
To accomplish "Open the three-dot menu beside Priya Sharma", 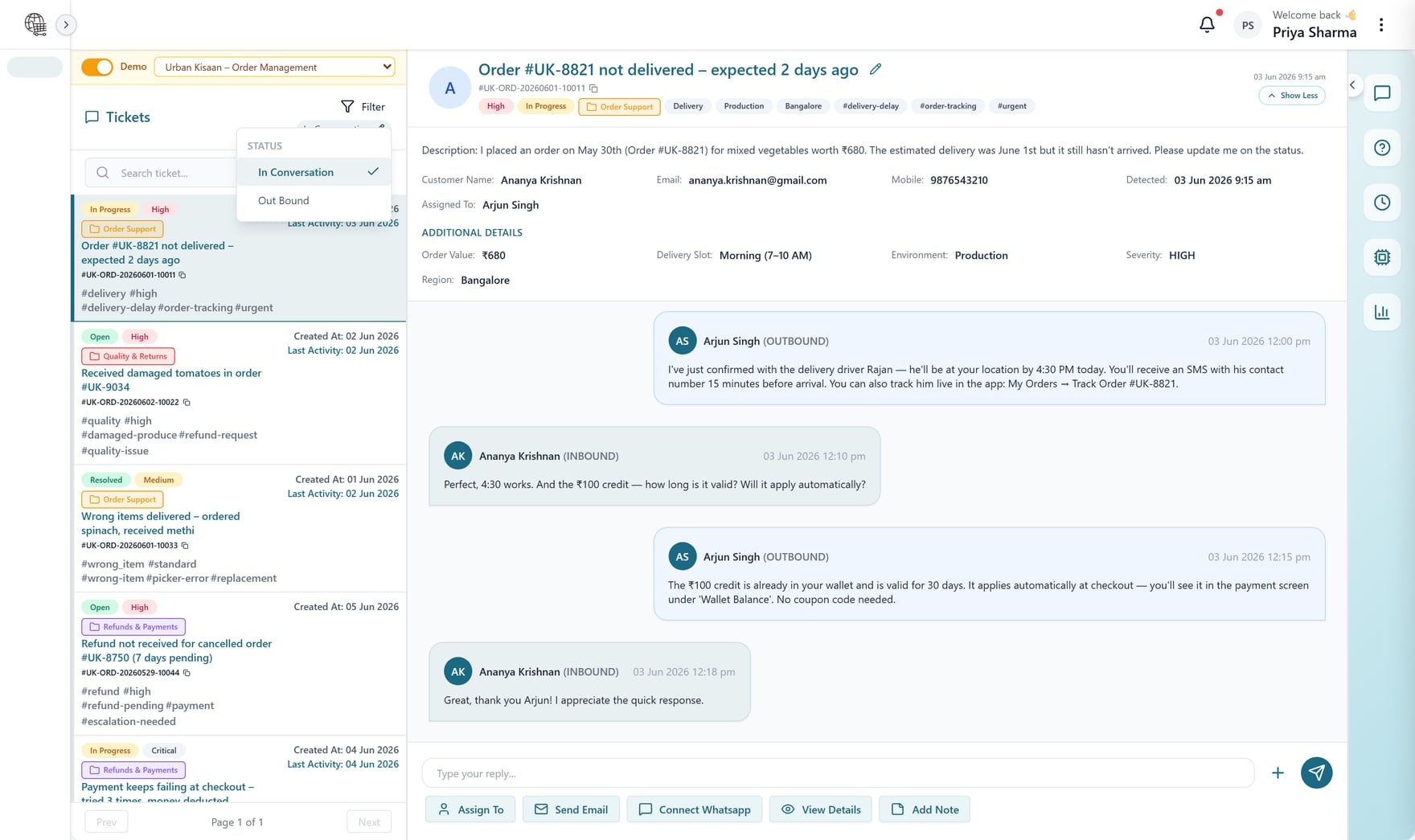I will [x=1381, y=25].
